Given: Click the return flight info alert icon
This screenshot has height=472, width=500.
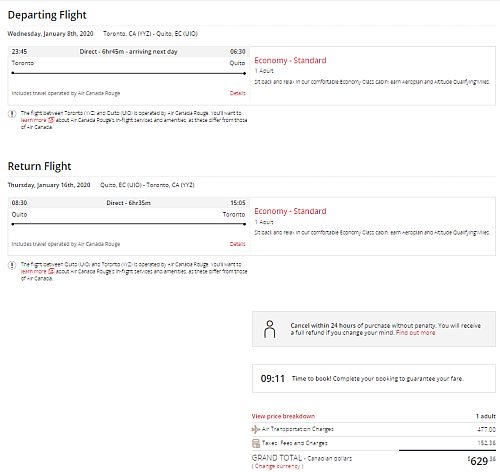Looking at the screenshot, I should coord(12,265).
